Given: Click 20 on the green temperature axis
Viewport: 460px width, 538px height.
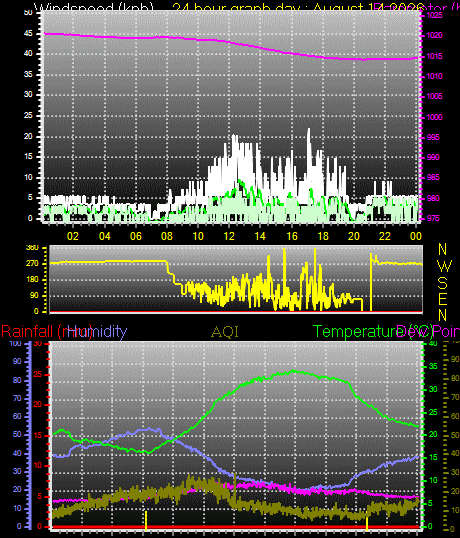Looking at the screenshot, I should click(433, 434).
